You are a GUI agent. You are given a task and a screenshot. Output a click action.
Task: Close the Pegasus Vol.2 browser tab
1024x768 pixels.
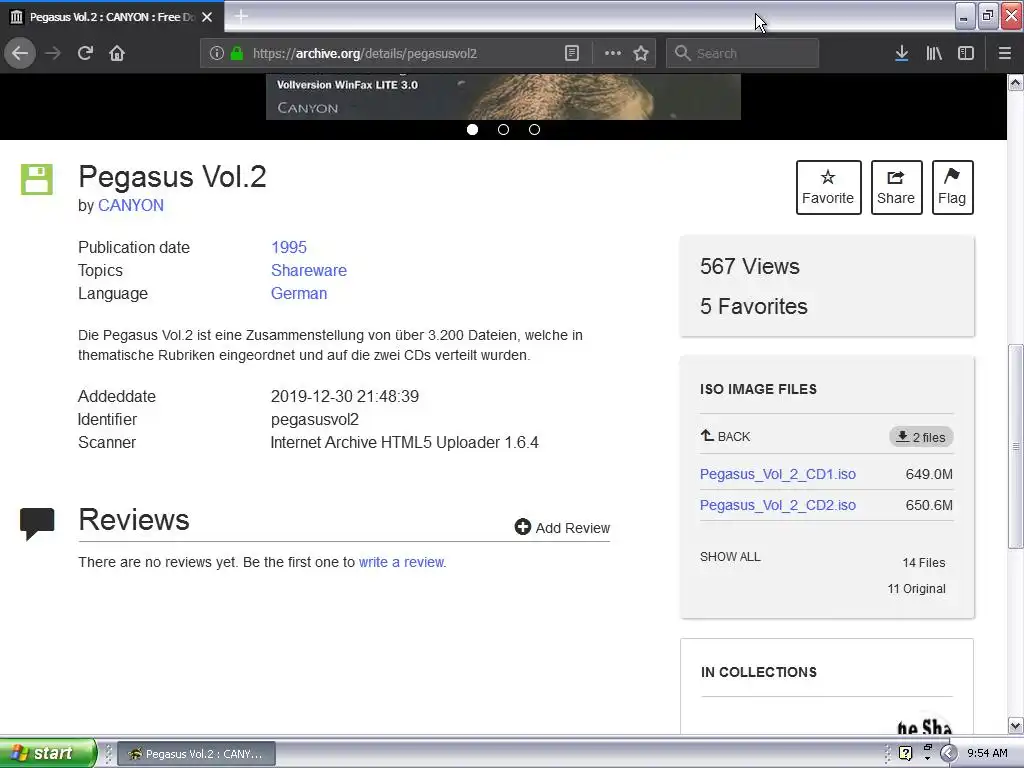207,17
